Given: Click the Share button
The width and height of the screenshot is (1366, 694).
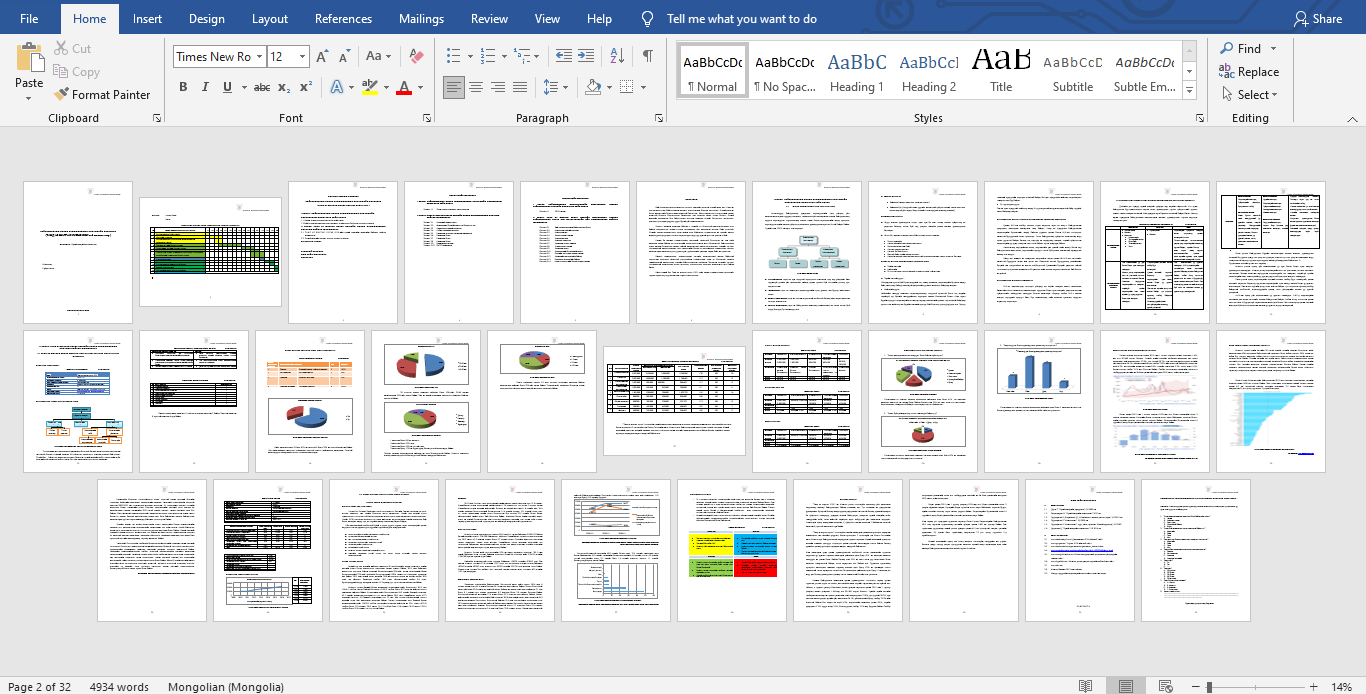Looking at the screenshot, I should pyautogui.click(x=1317, y=19).
